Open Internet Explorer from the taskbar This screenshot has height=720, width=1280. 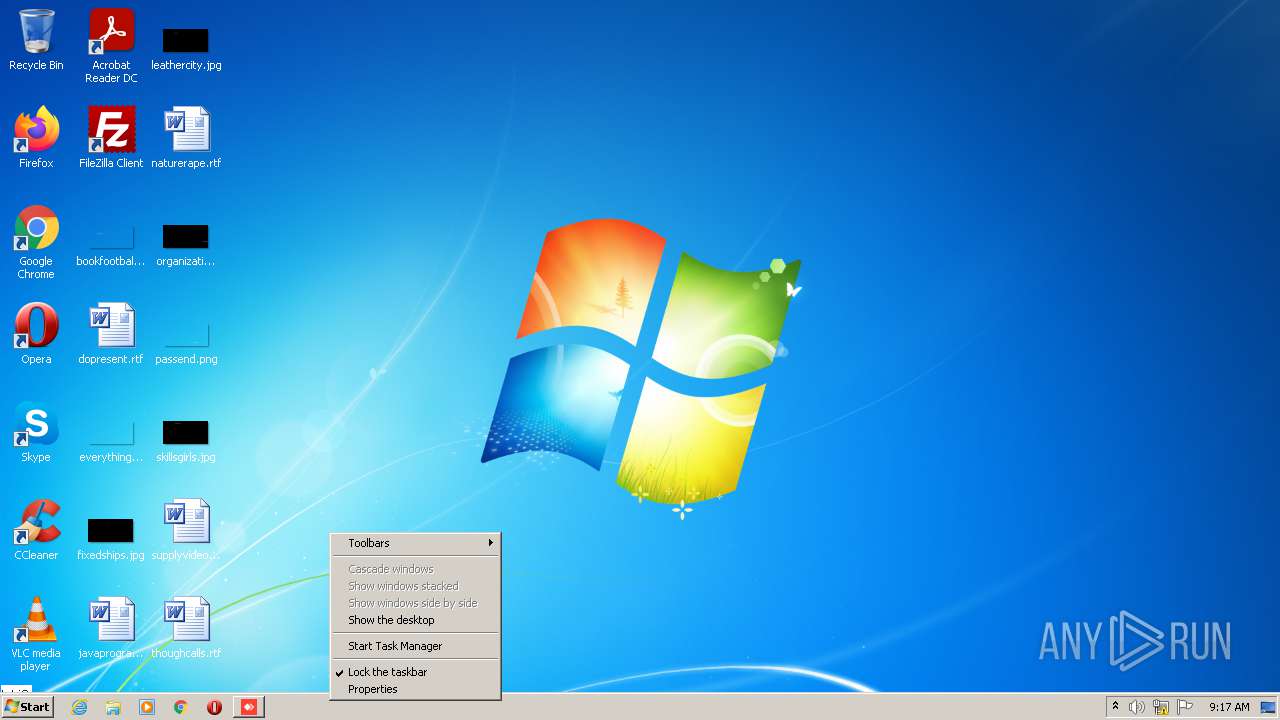[x=79, y=707]
